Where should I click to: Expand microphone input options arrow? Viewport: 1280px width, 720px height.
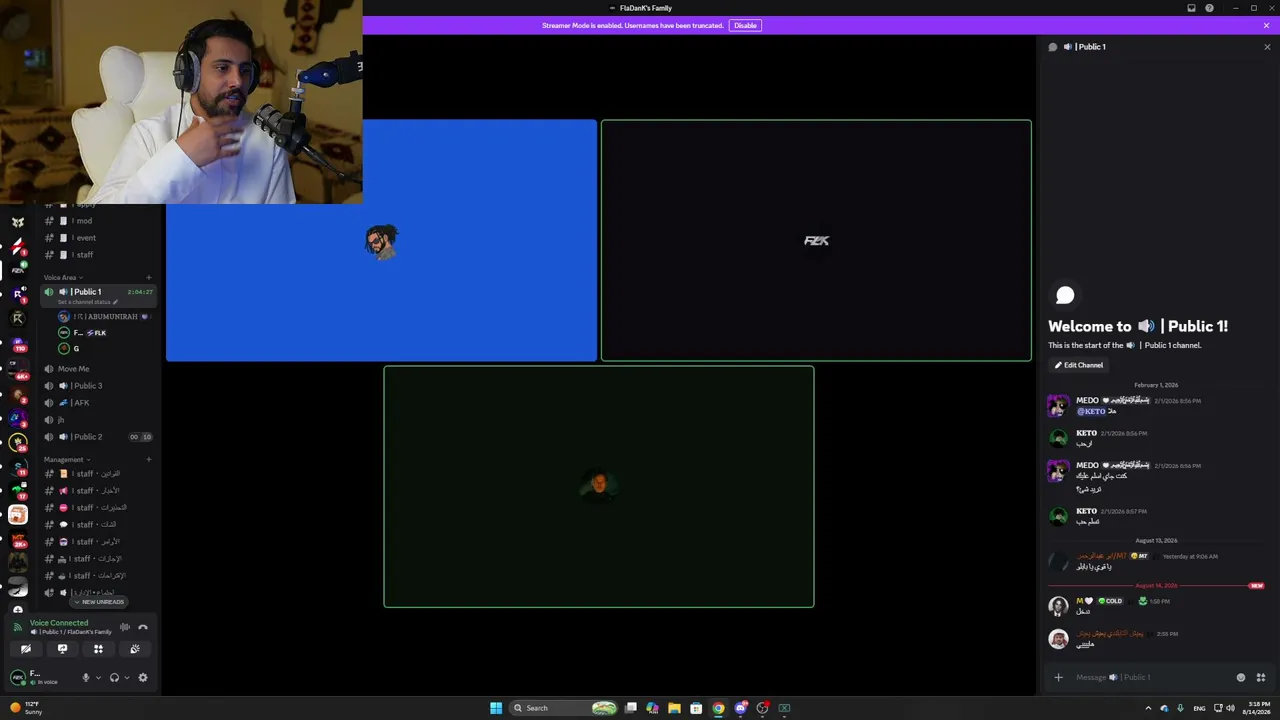[x=97, y=678]
